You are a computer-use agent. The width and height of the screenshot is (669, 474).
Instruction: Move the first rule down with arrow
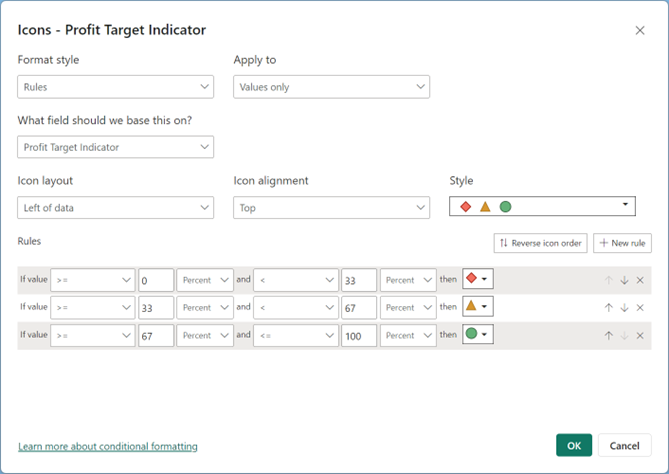click(624, 280)
